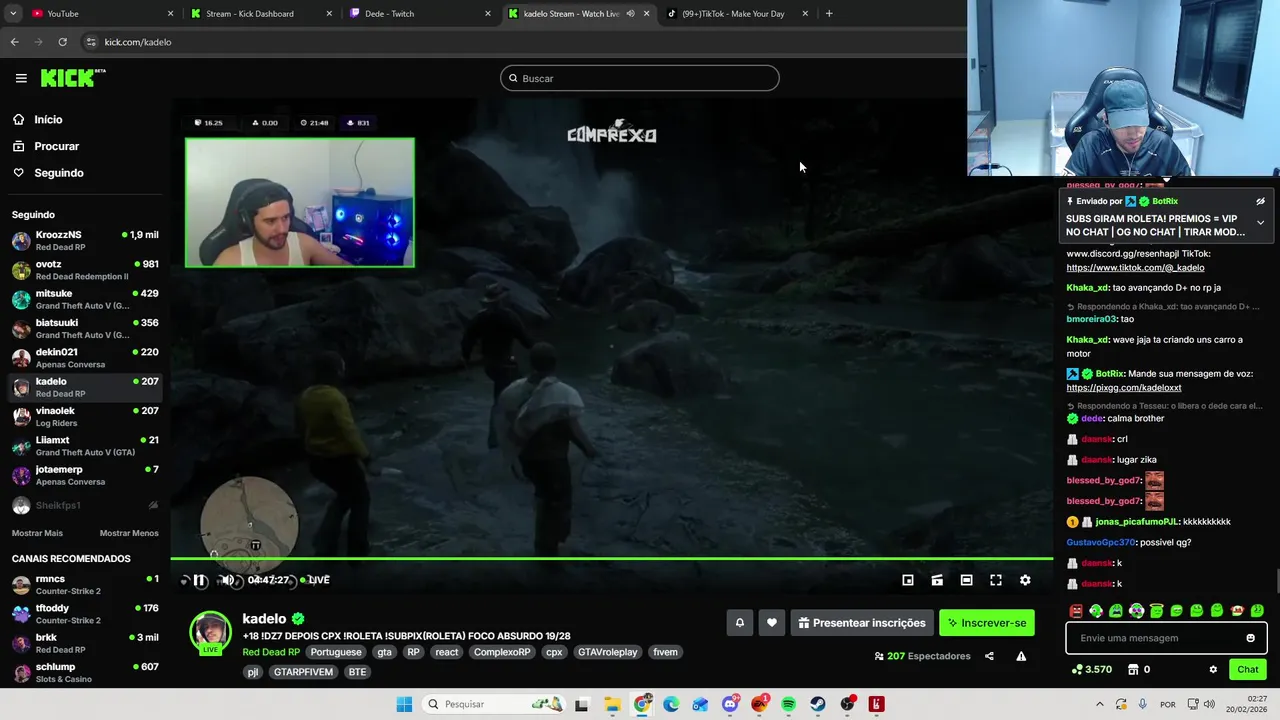Enter fullscreen on the video player
Image resolution: width=1280 pixels, height=720 pixels.
point(996,580)
